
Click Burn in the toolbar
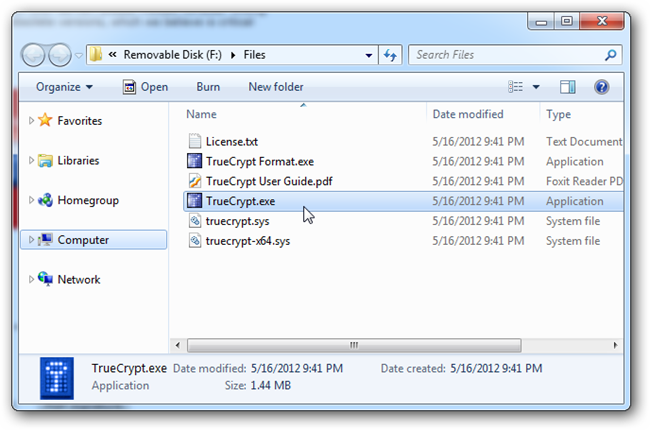(x=208, y=87)
